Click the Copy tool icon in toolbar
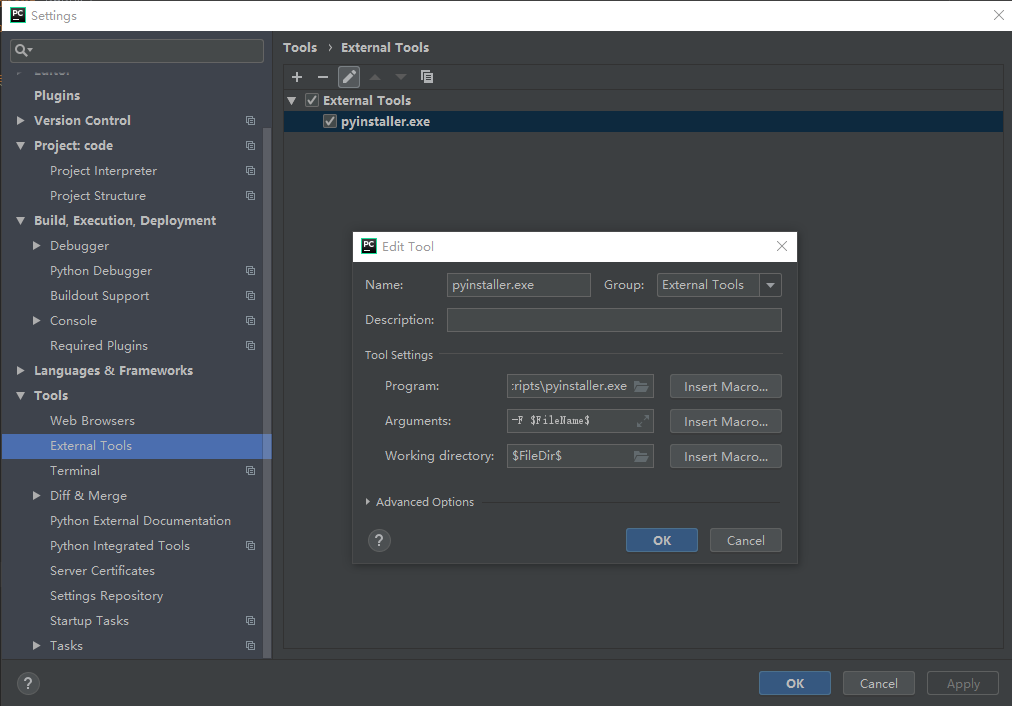The width and height of the screenshot is (1012, 706). pos(427,77)
